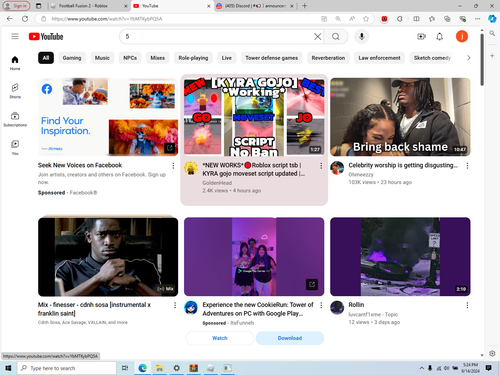Screen dimensions: 500x375
Task: Open the Facebook Find Your Inspiration thumbnail
Action: coord(108,117)
